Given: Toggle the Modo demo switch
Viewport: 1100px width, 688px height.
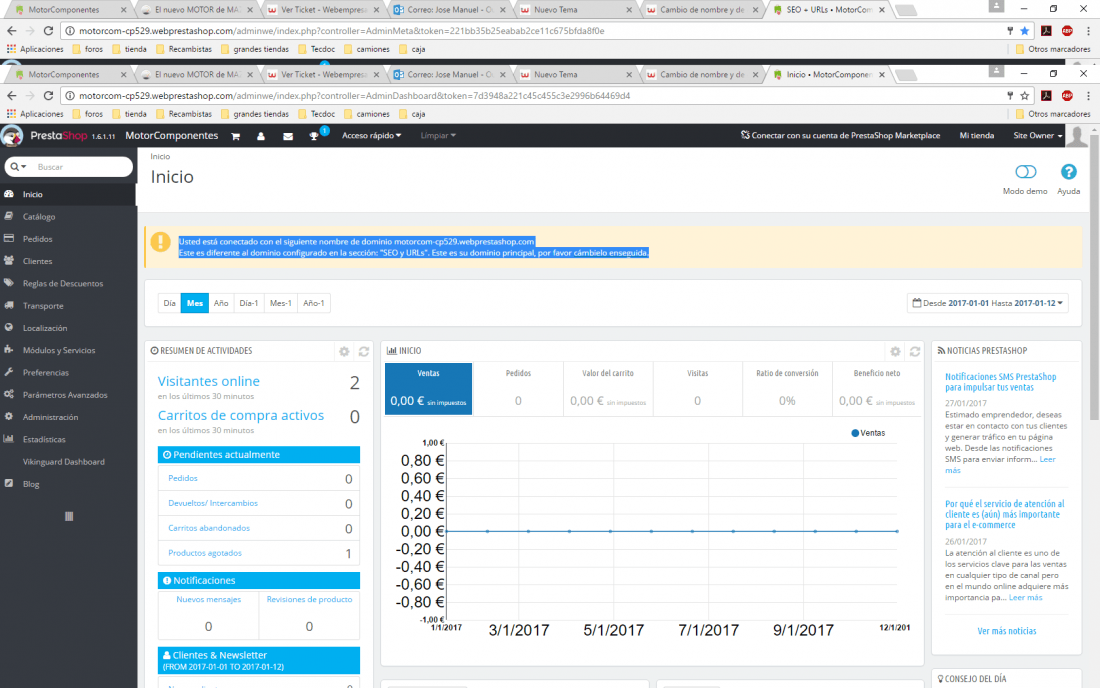Looking at the screenshot, I should tap(1026, 172).
